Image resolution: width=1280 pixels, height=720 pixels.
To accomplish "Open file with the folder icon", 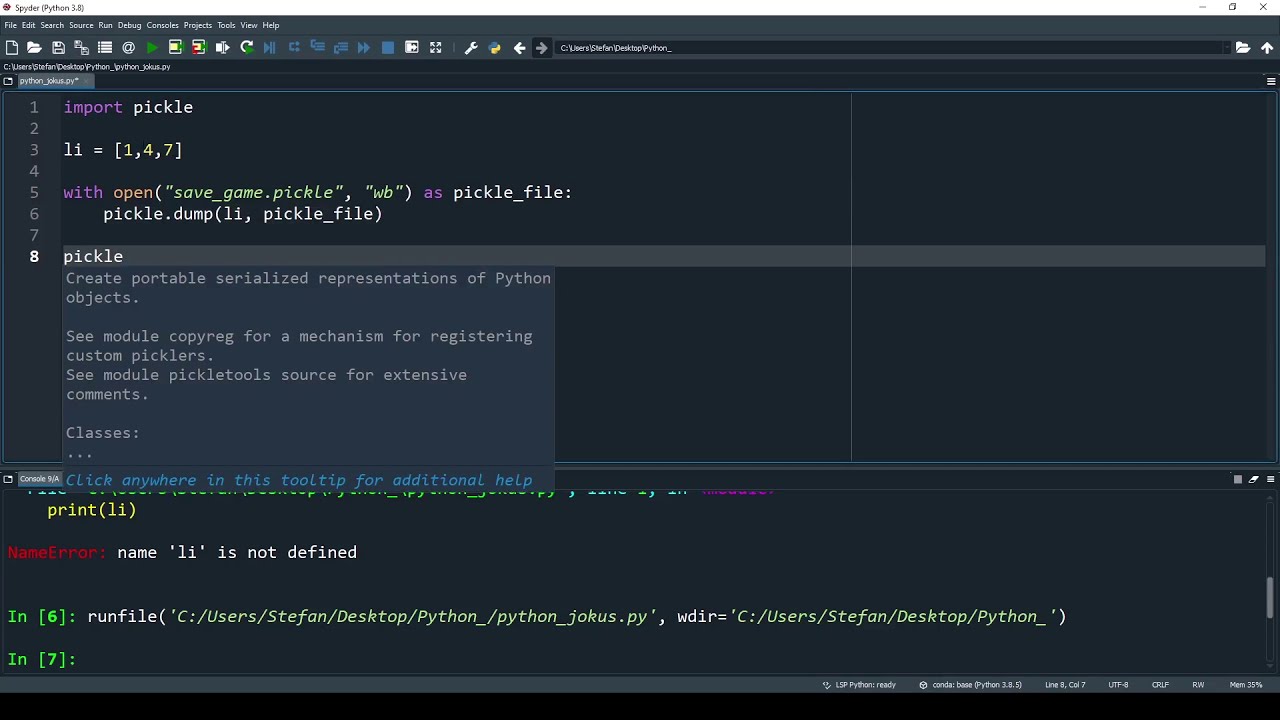I will tap(34, 47).
